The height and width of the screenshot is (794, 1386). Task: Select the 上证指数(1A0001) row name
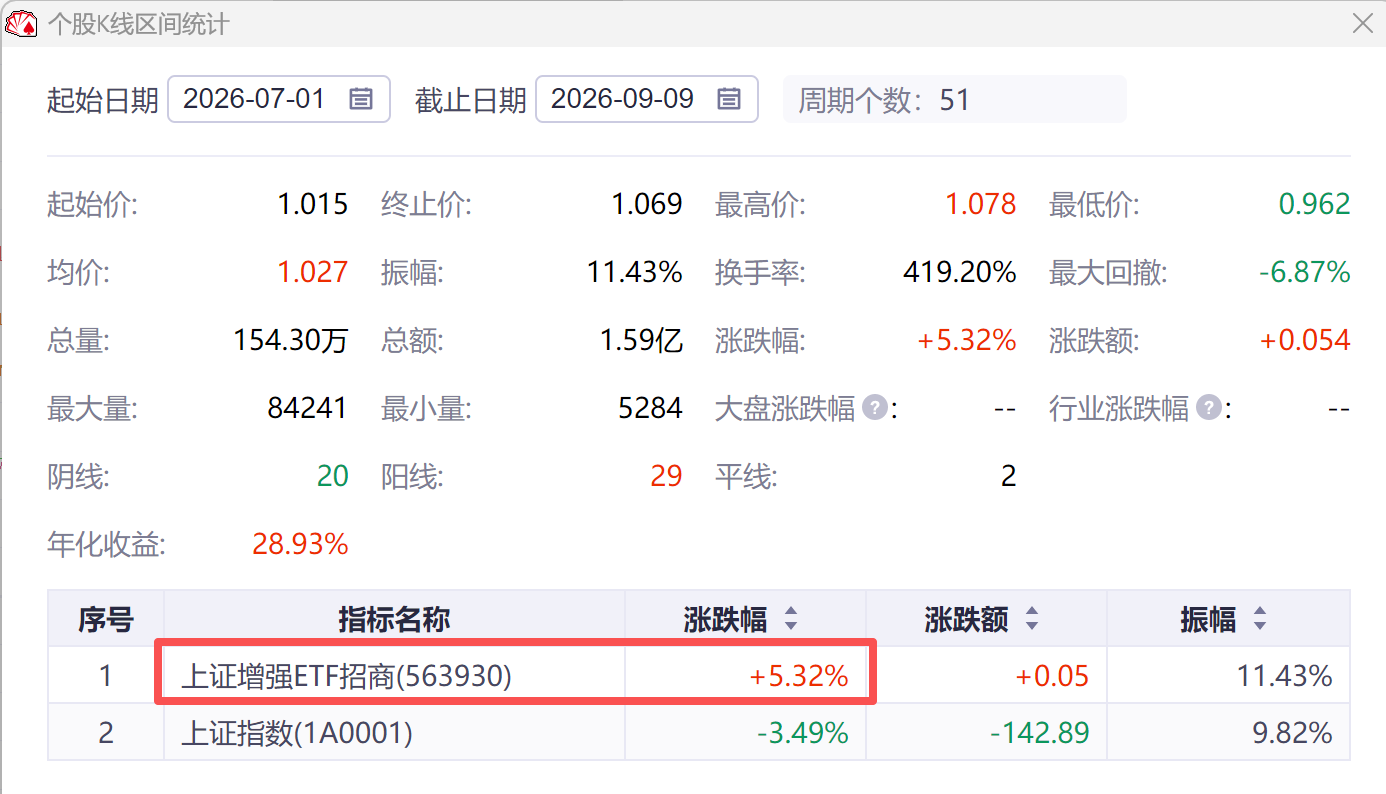[x=297, y=734]
